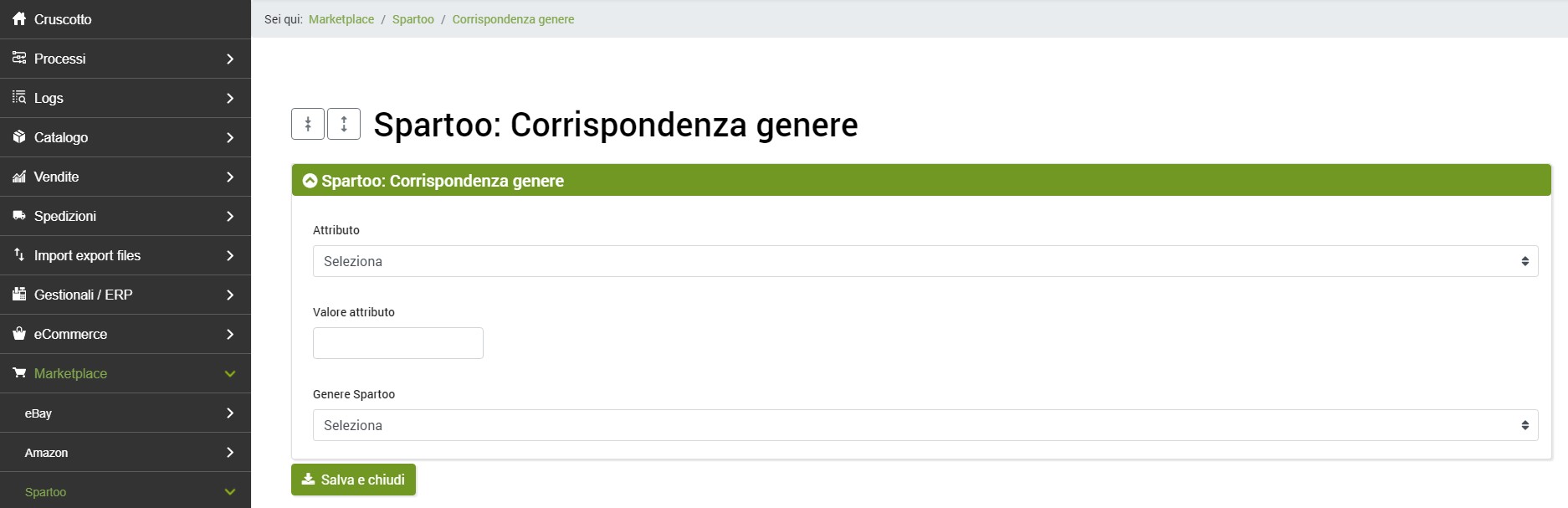Open the Import export files menu
This screenshot has width=1568, height=508.
(87, 255)
